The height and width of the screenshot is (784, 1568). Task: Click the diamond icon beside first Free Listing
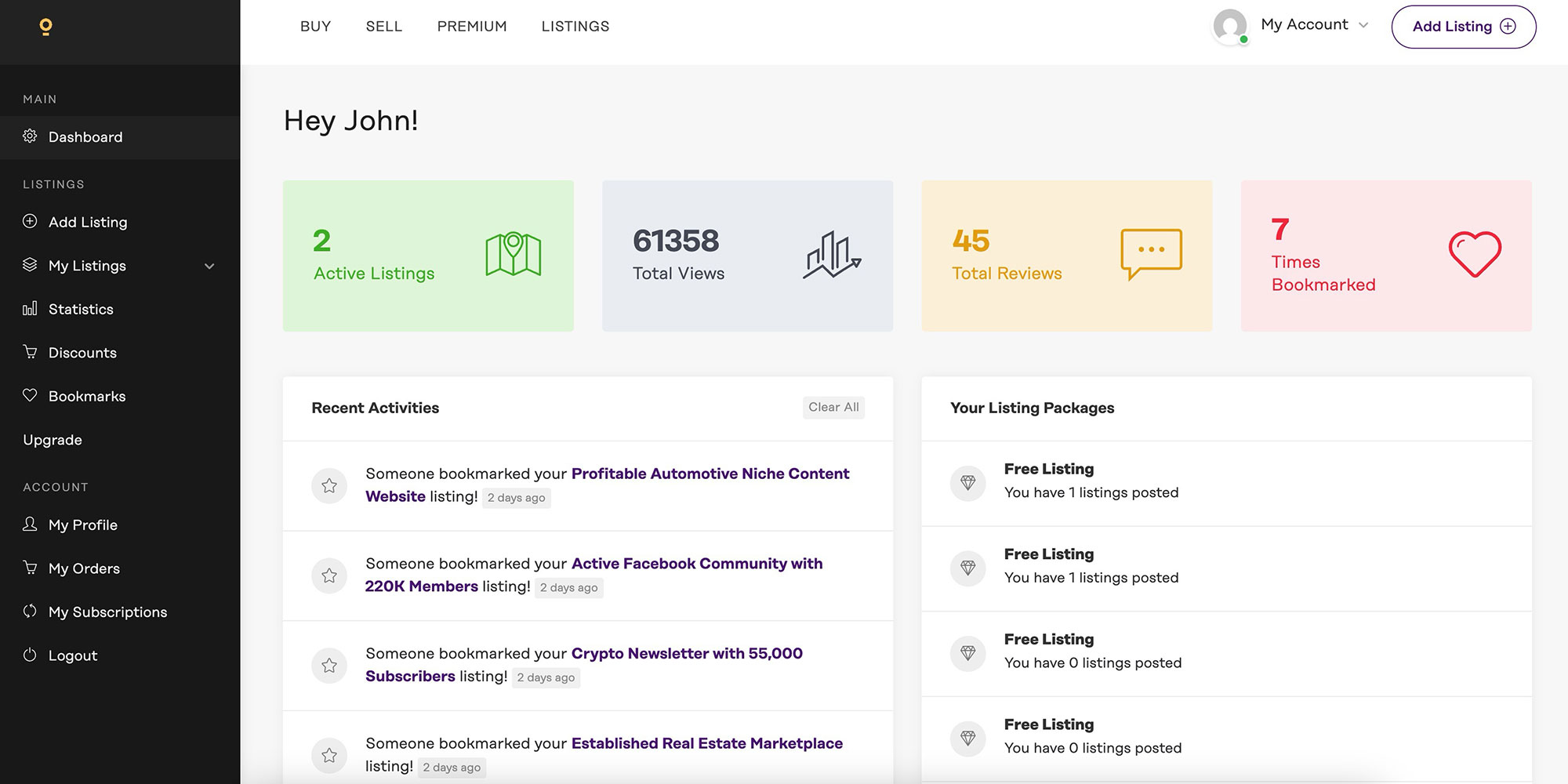point(968,483)
